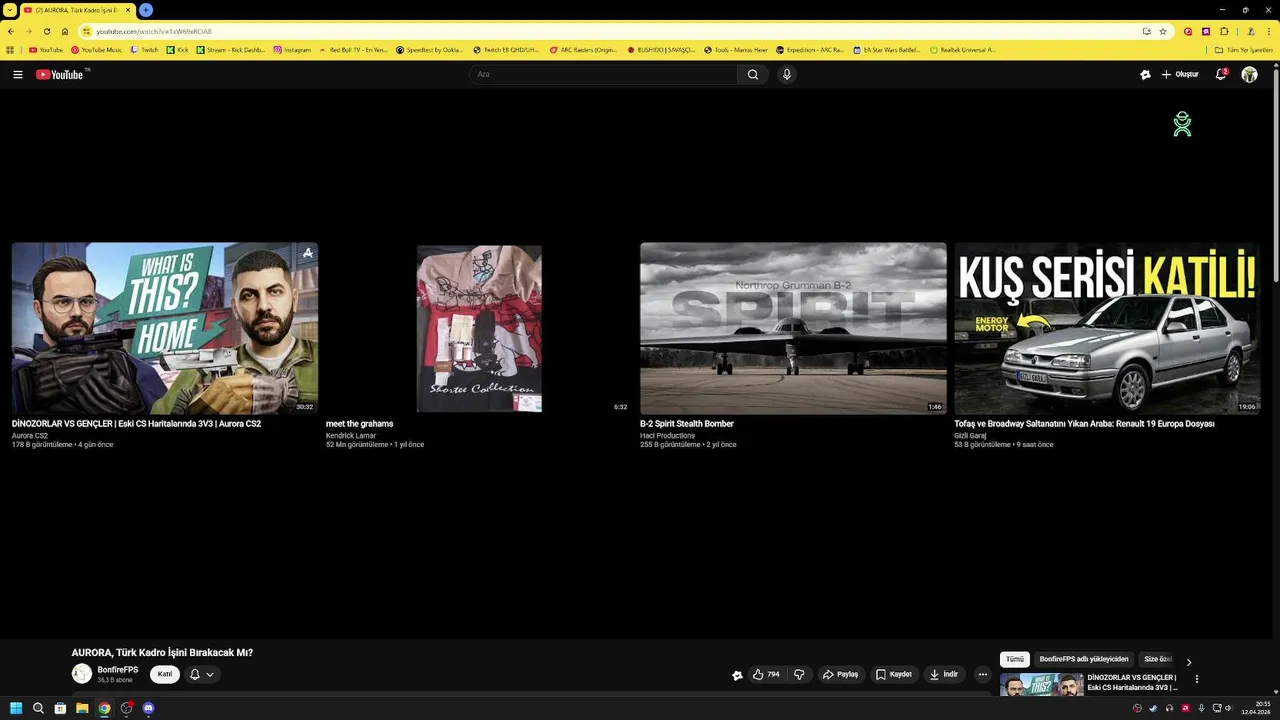Open the BonfireFPS channel avatar

point(82,674)
